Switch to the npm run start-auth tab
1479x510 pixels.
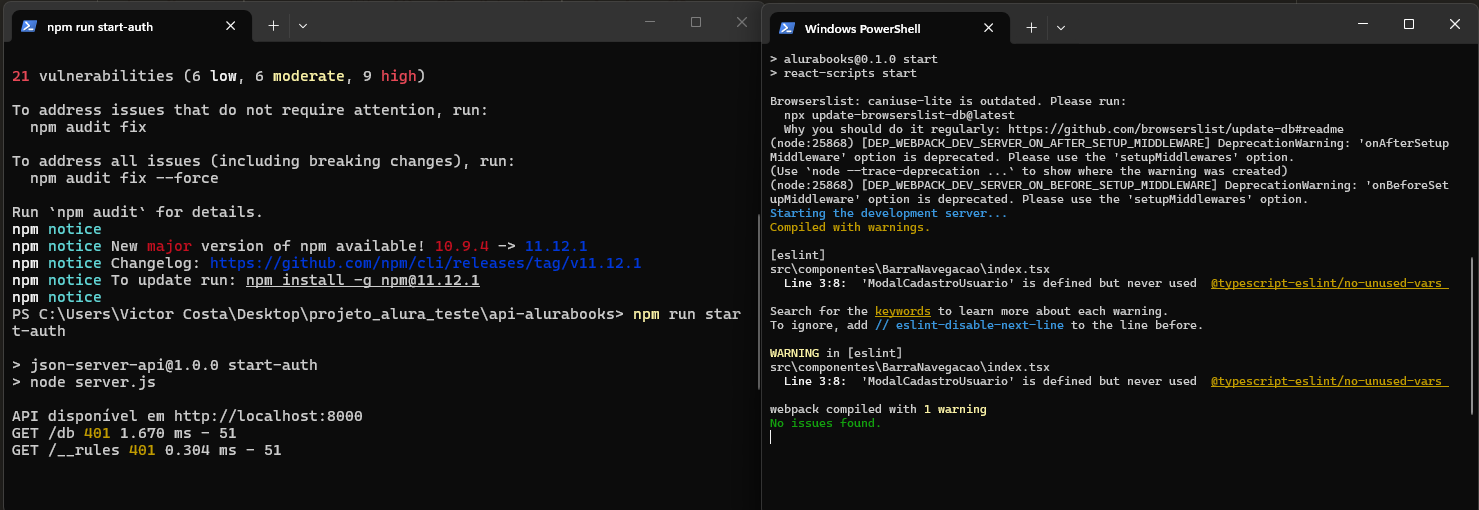100,27
